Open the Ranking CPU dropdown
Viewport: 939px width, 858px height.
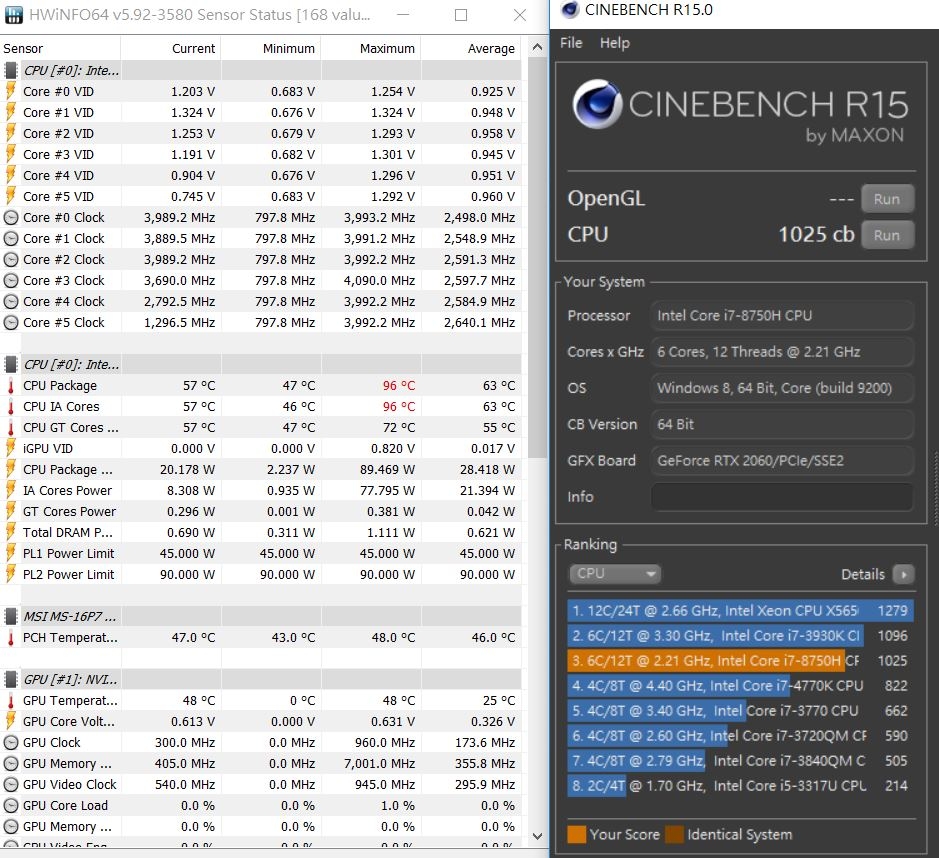pyautogui.click(x=615, y=574)
